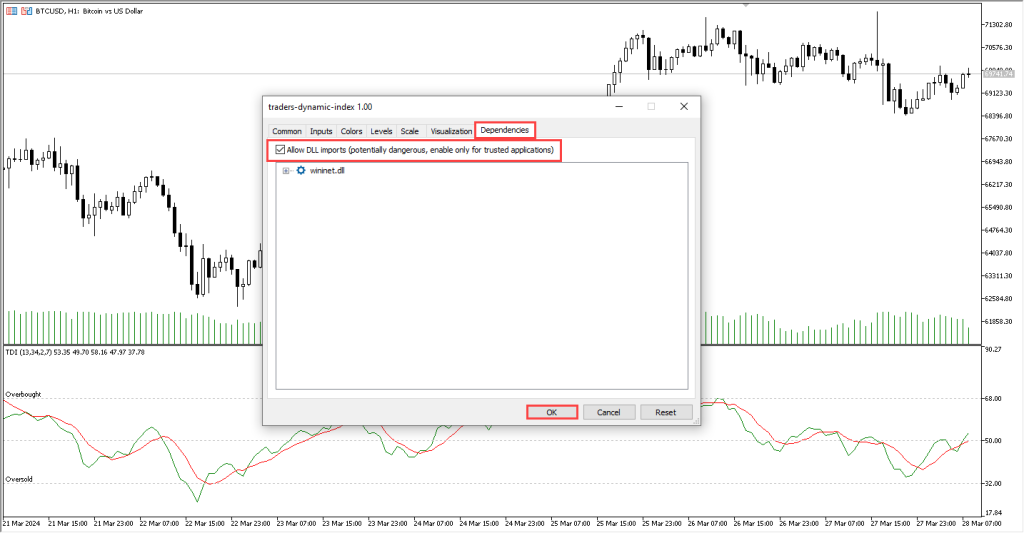Switch to the Common tab
Screen dimensions: 1024x533
point(287,131)
